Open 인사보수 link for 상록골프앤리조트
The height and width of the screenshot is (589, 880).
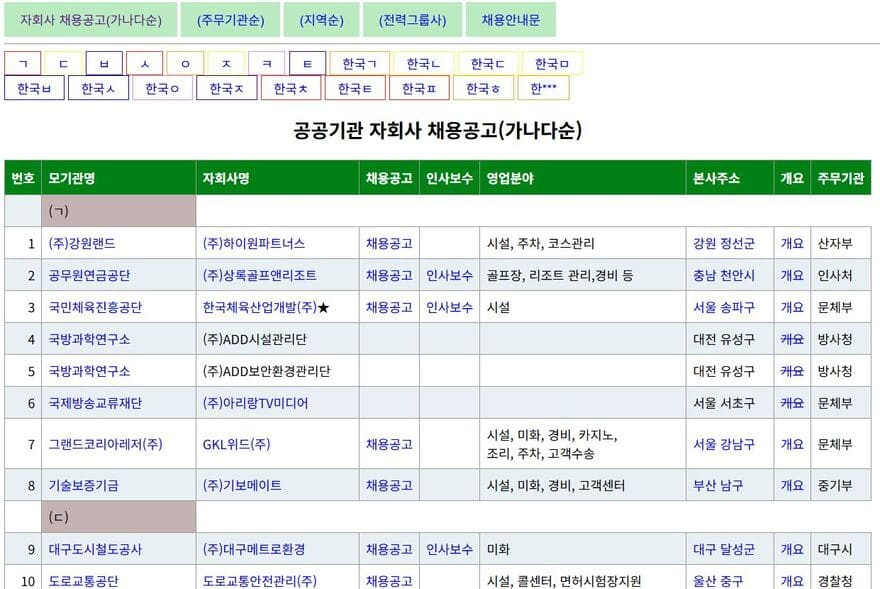pyautogui.click(x=449, y=275)
